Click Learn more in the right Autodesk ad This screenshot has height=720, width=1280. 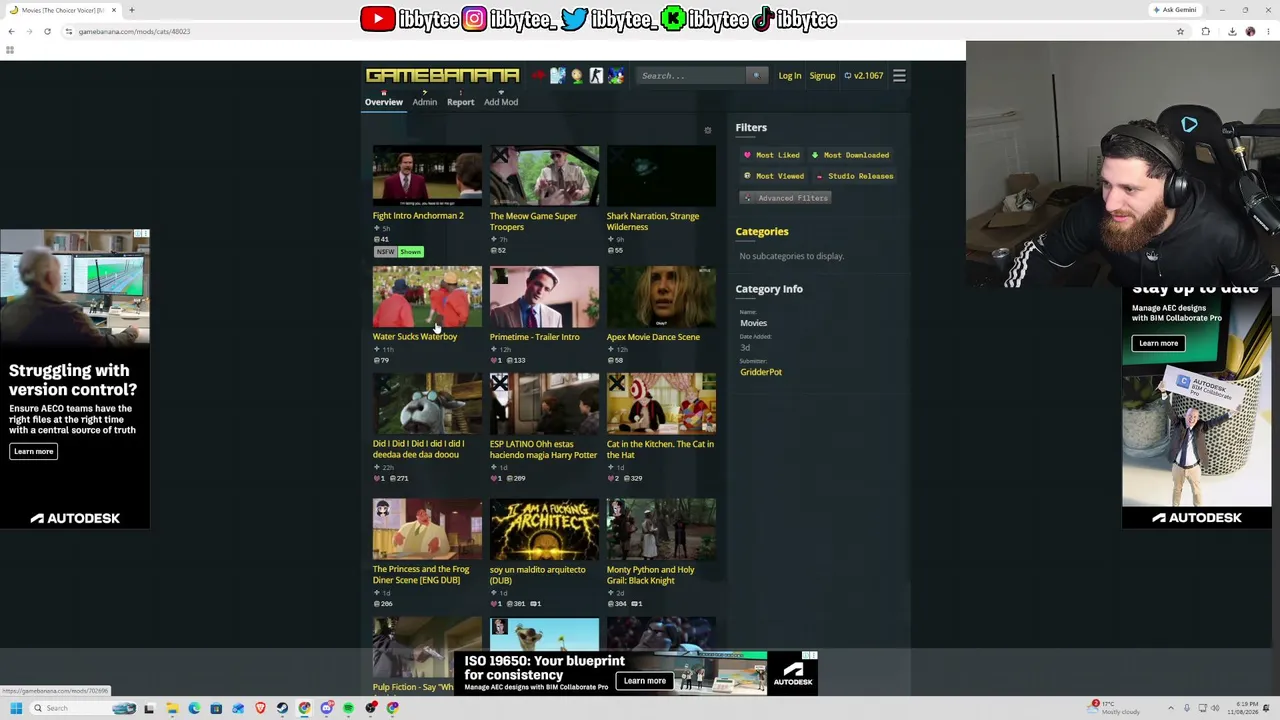pyautogui.click(x=1158, y=343)
